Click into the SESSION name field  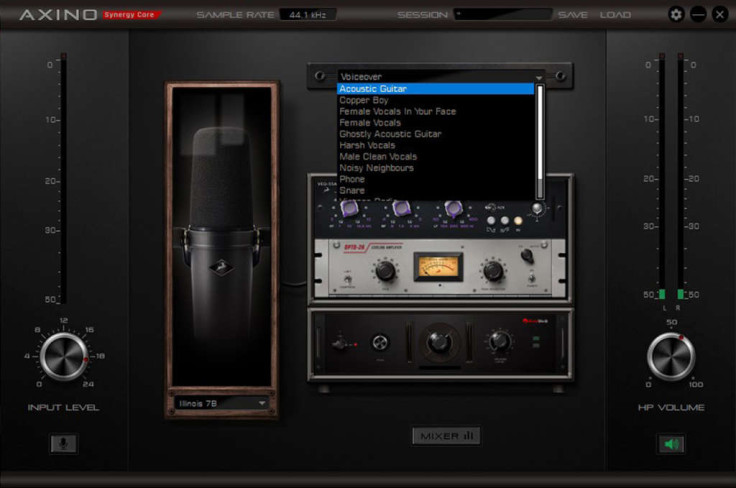(x=503, y=15)
